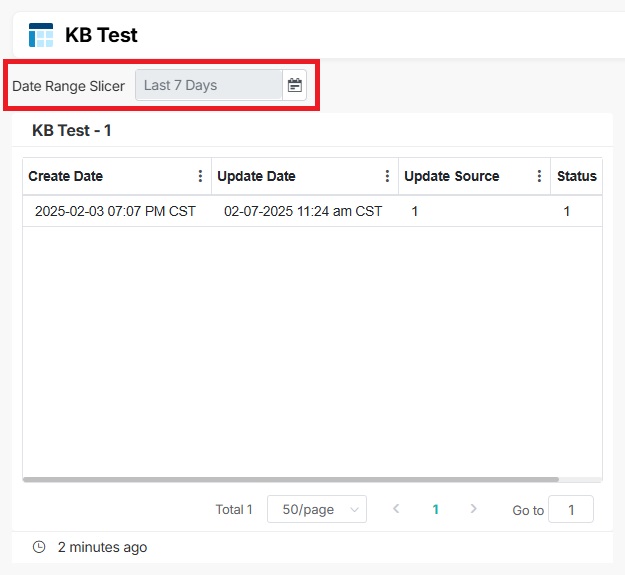Open Create Date column options menu
This screenshot has width=625, height=575.
[200, 176]
